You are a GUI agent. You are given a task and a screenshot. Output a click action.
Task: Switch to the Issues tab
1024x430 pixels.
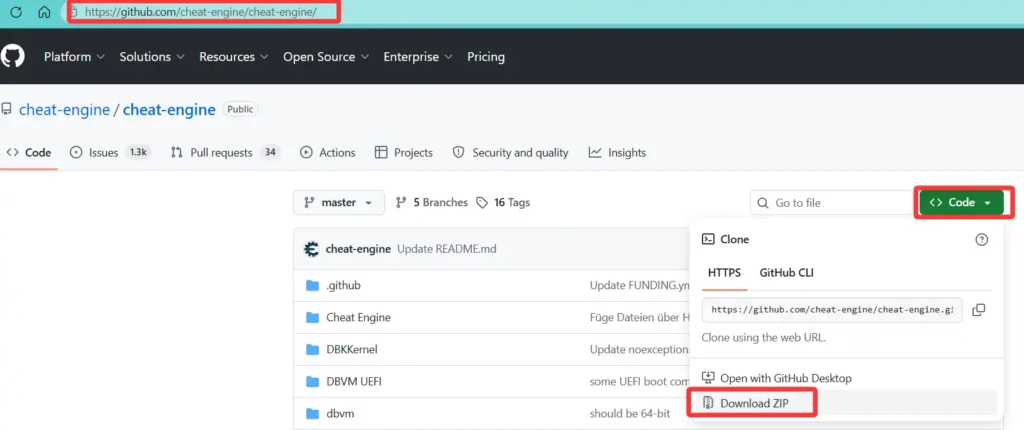coord(110,153)
